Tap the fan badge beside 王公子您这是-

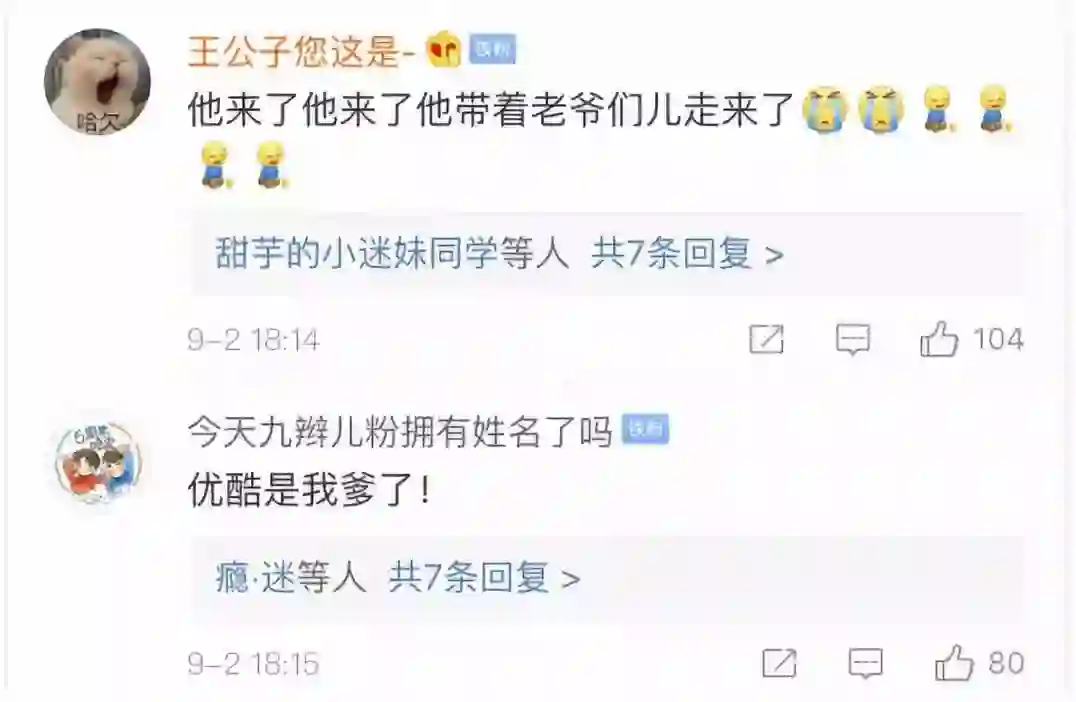point(492,50)
